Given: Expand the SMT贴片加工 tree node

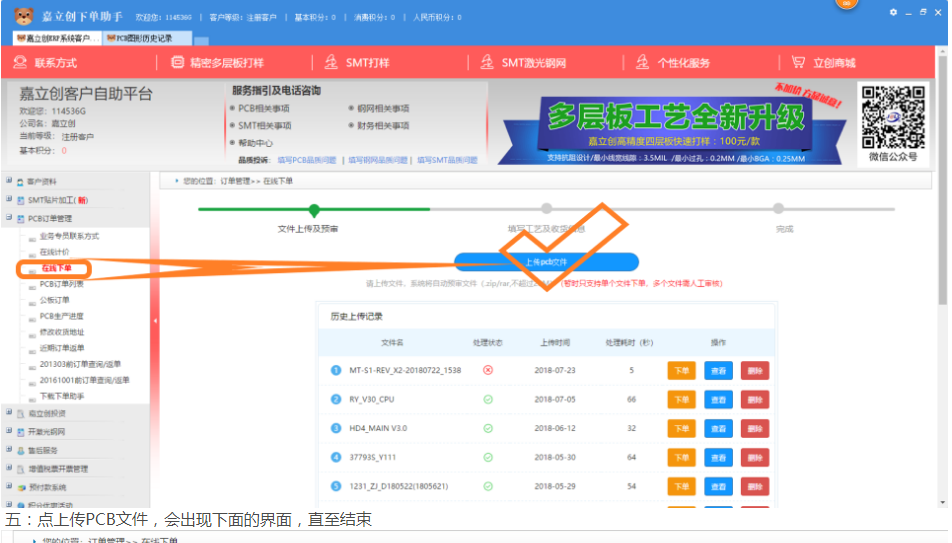Looking at the screenshot, I should 9,199.
